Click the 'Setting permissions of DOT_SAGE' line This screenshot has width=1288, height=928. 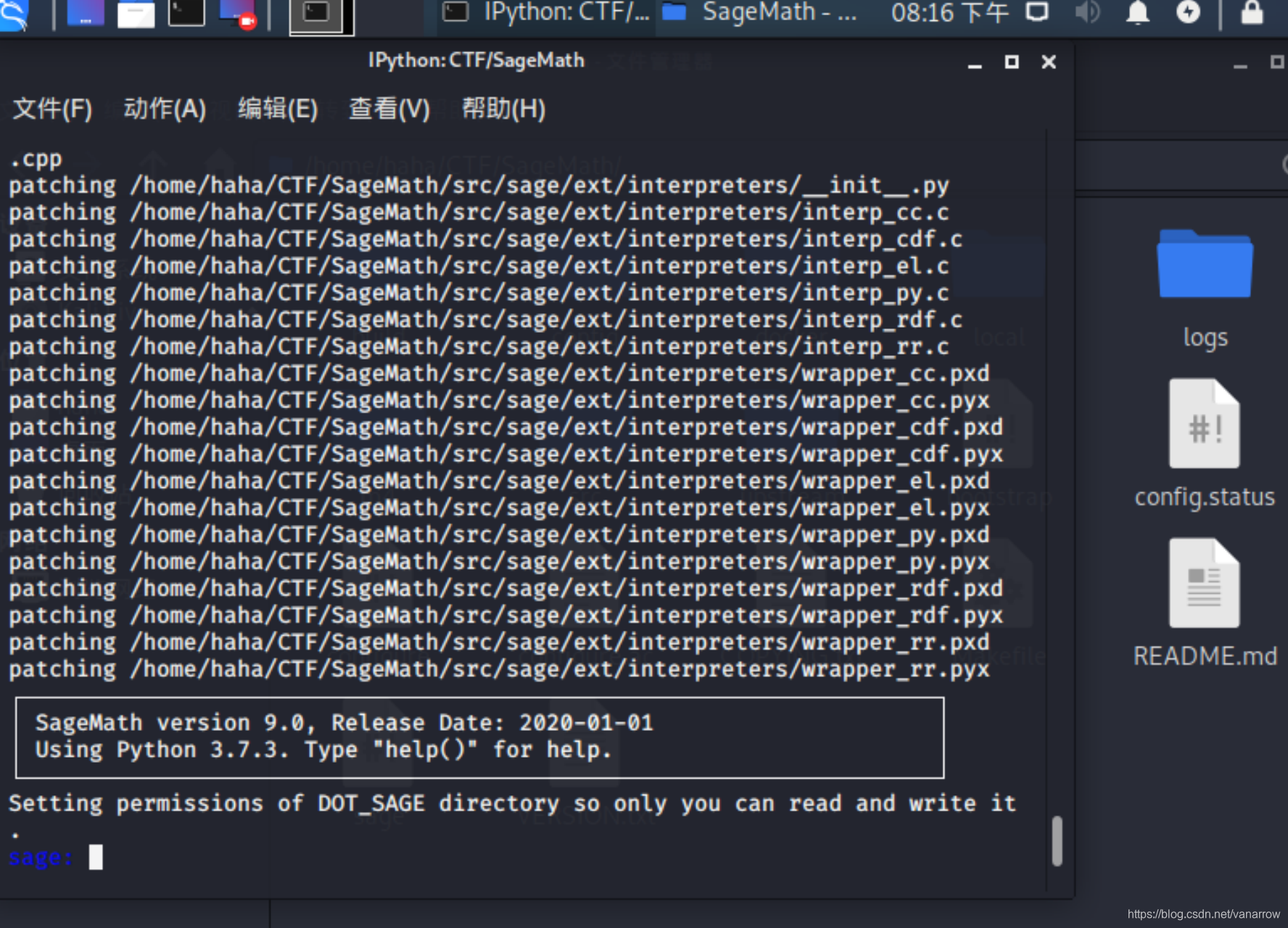click(513, 803)
